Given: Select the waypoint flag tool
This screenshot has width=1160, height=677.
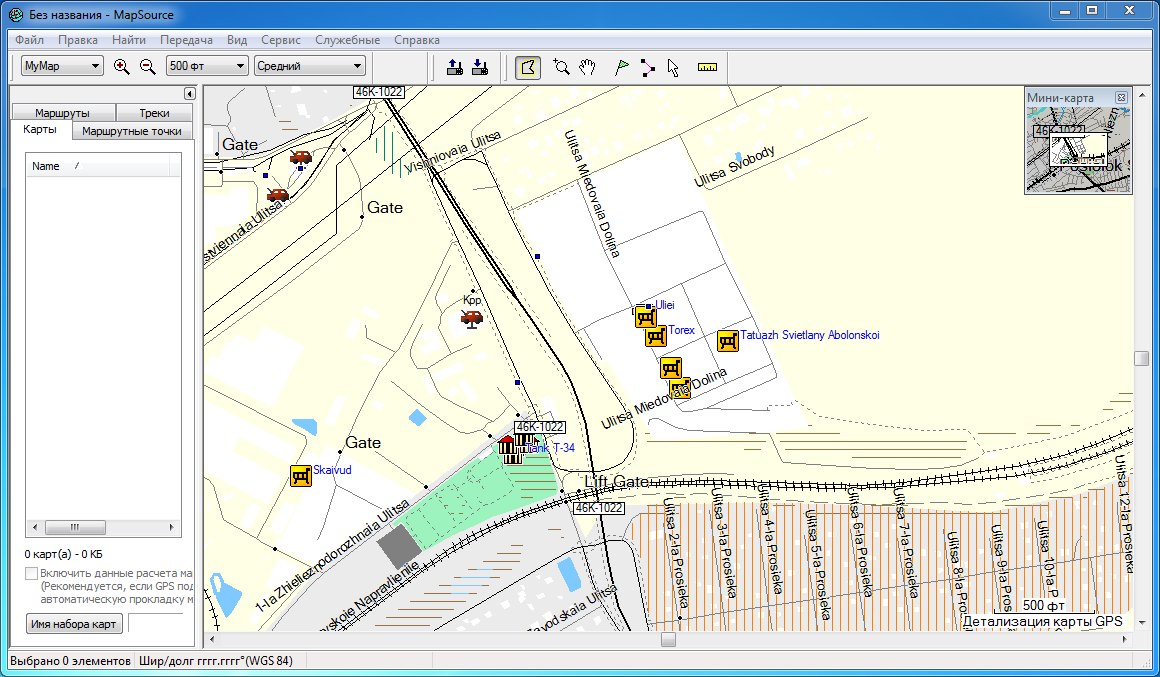Looking at the screenshot, I should [621, 67].
